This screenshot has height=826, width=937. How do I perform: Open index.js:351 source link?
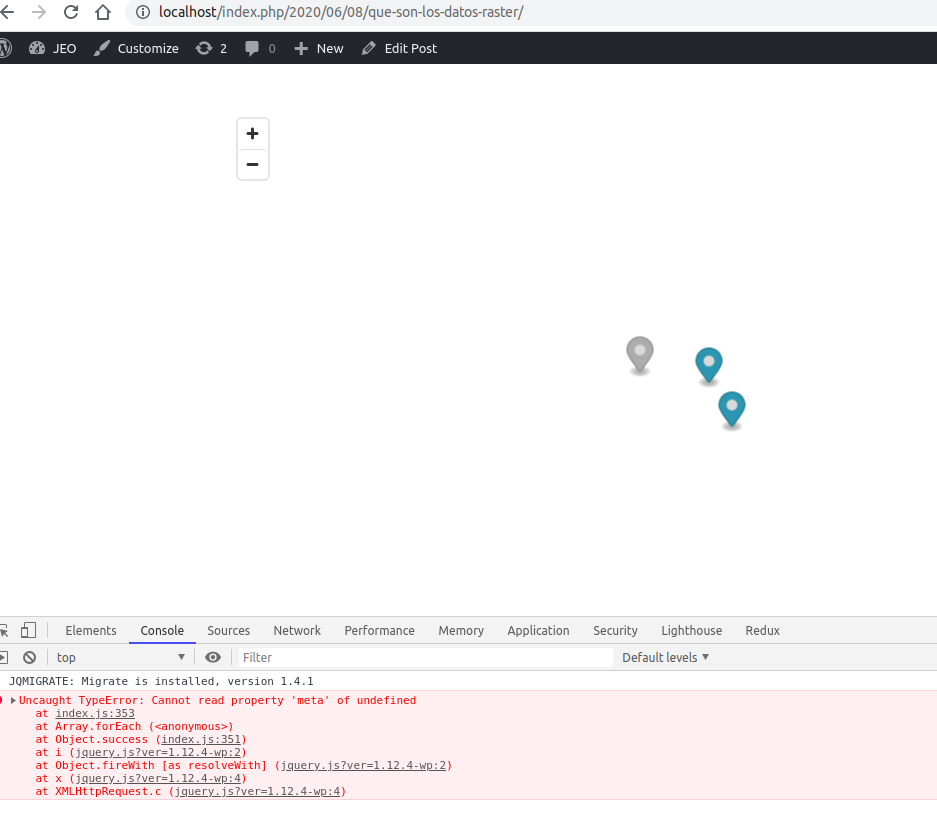tap(201, 739)
